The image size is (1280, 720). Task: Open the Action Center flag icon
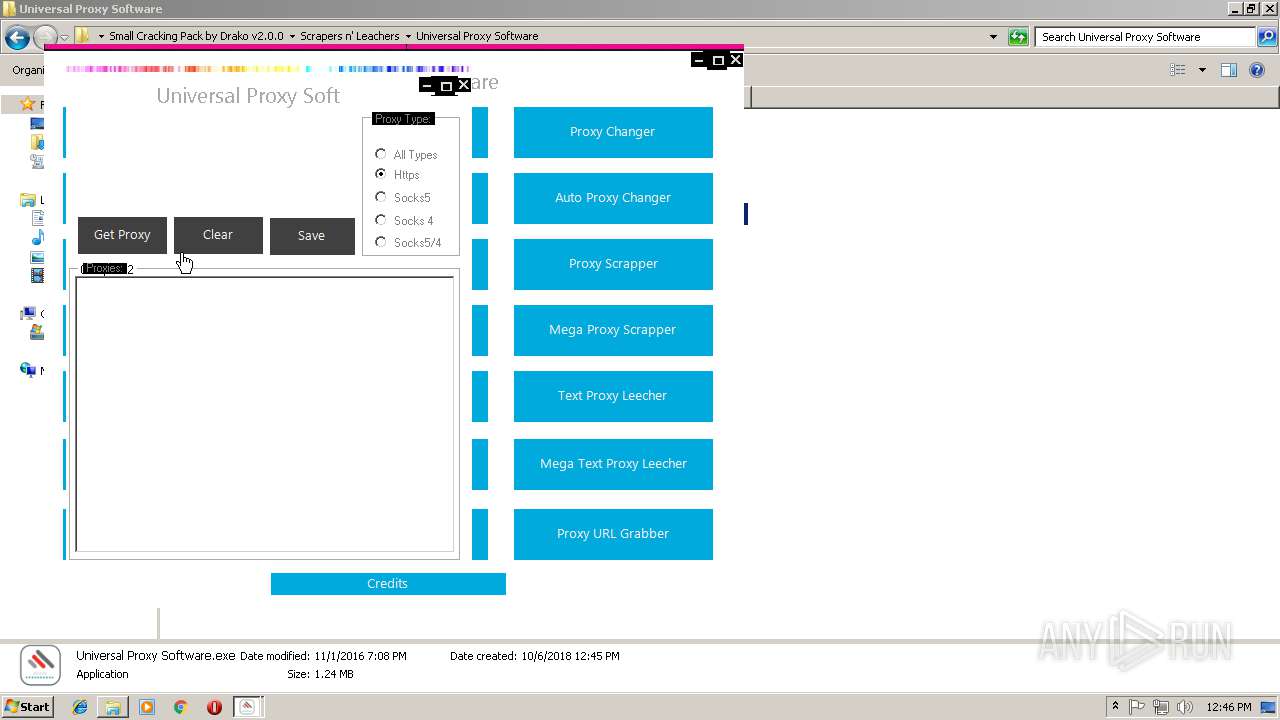pos(1138,707)
